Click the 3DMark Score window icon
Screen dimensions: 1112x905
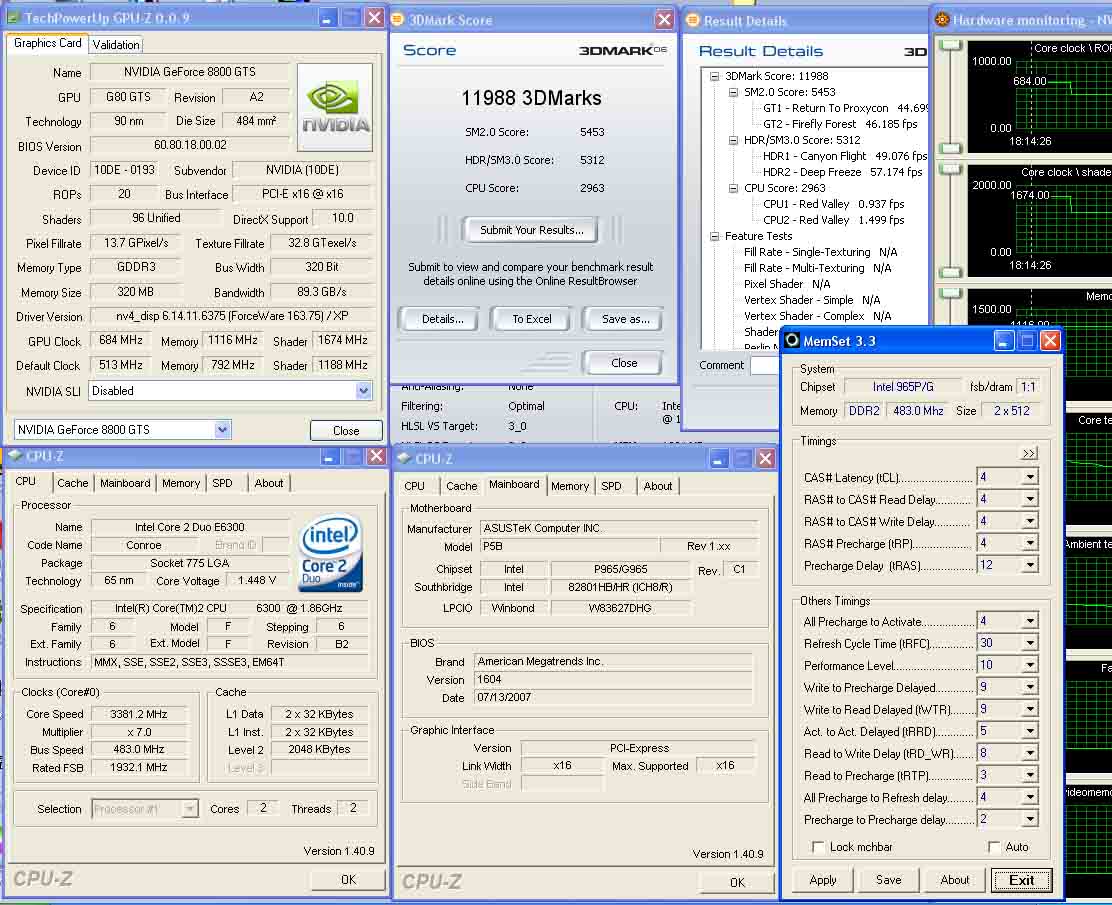pyautogui.click(x=398, y=20)
